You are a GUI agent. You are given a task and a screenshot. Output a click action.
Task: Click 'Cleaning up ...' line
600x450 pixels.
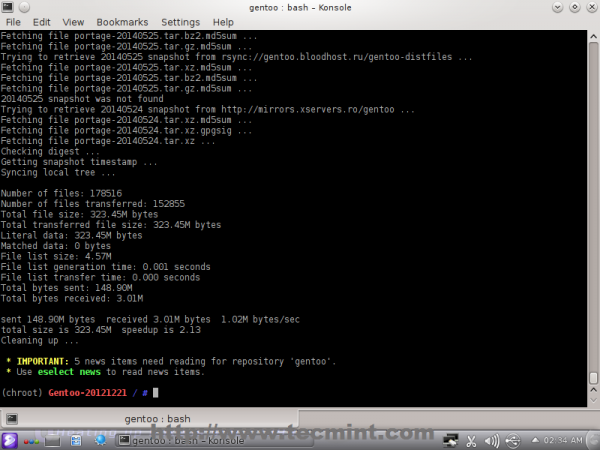(40, 341)
